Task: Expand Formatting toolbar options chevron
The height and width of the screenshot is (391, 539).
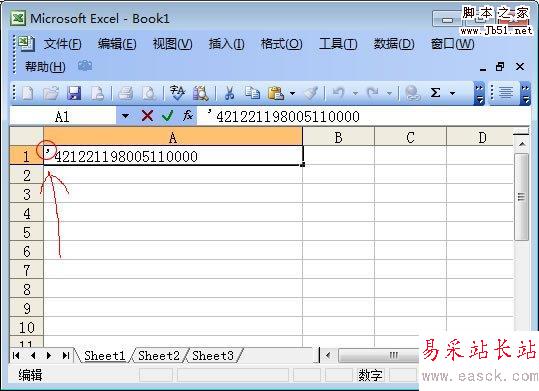Action: [525, 93]
